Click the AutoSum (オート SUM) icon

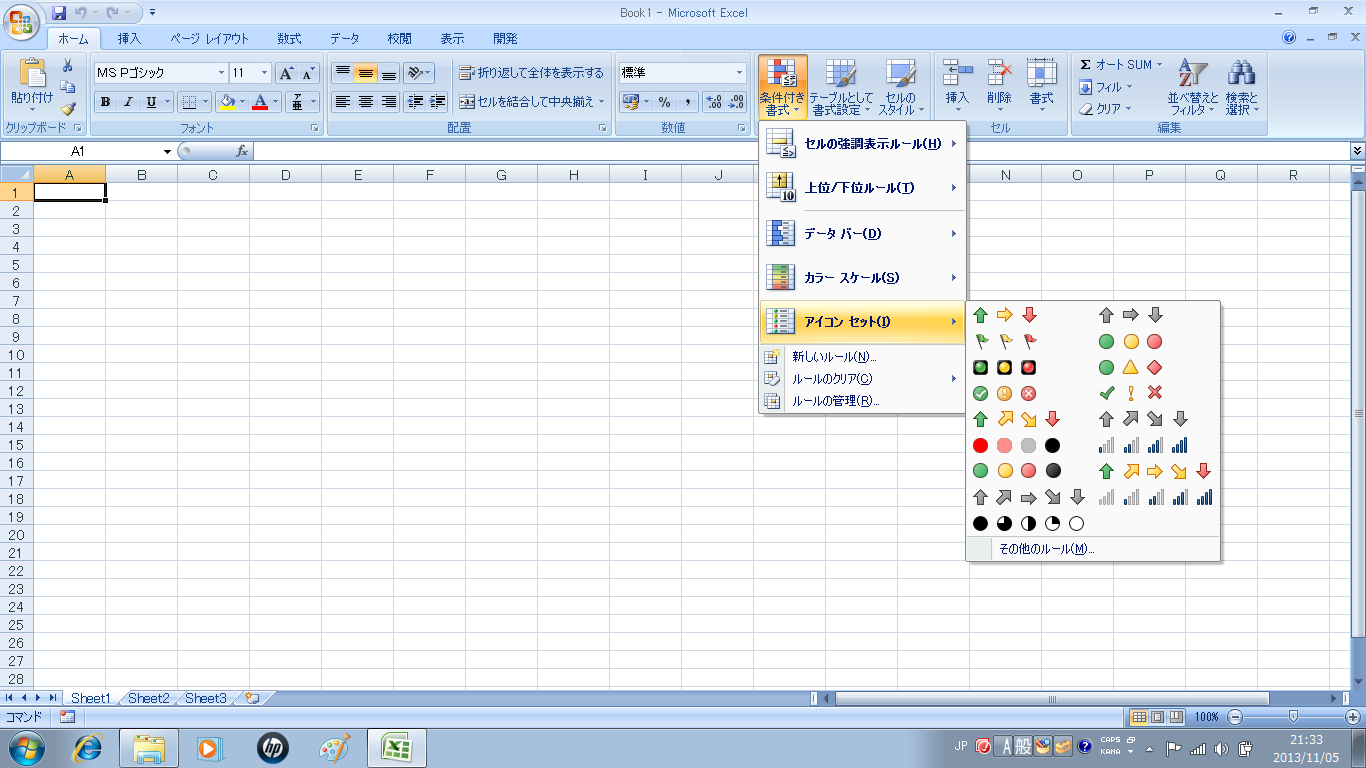pyautogui.click(x=1086, y=65)
